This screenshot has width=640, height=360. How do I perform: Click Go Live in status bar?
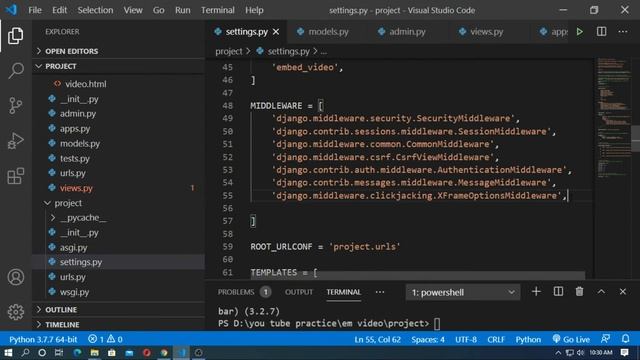coord(571,339)
